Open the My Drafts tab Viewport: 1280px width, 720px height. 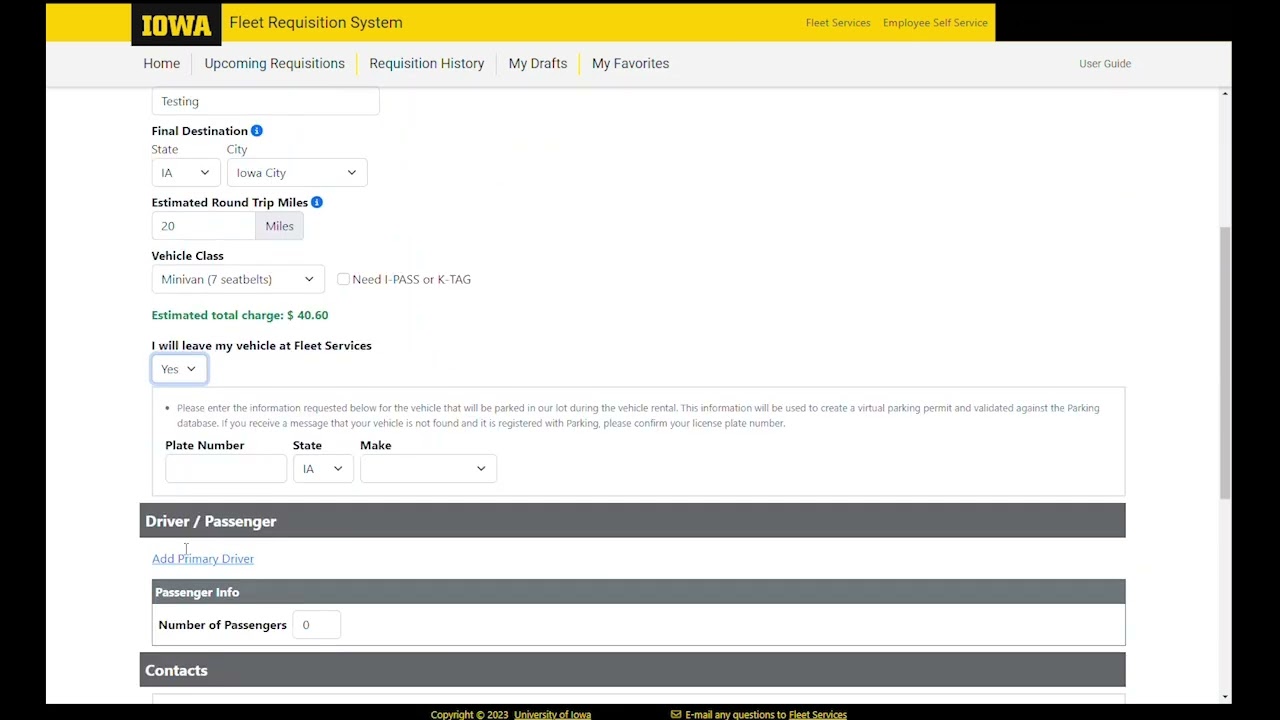click(x=538, y=63)
